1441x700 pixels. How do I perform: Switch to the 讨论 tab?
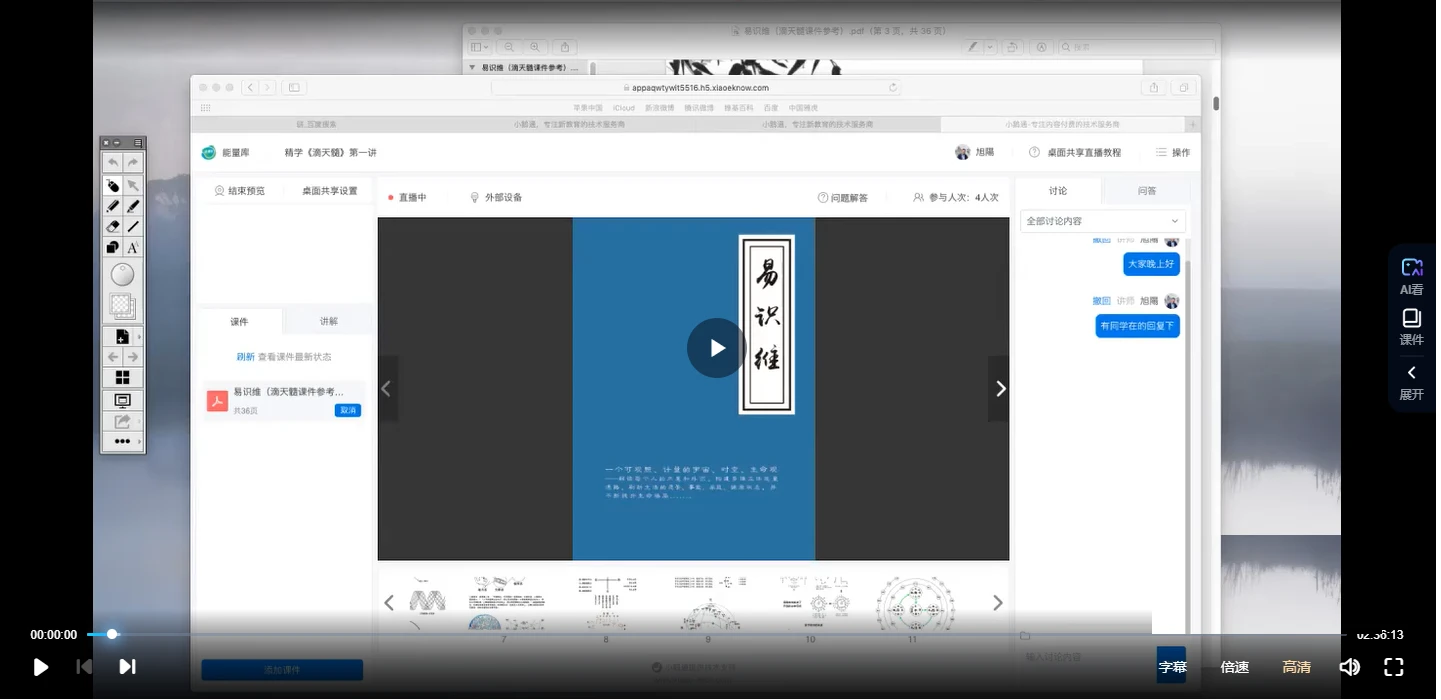click(x=1058, y=191)
